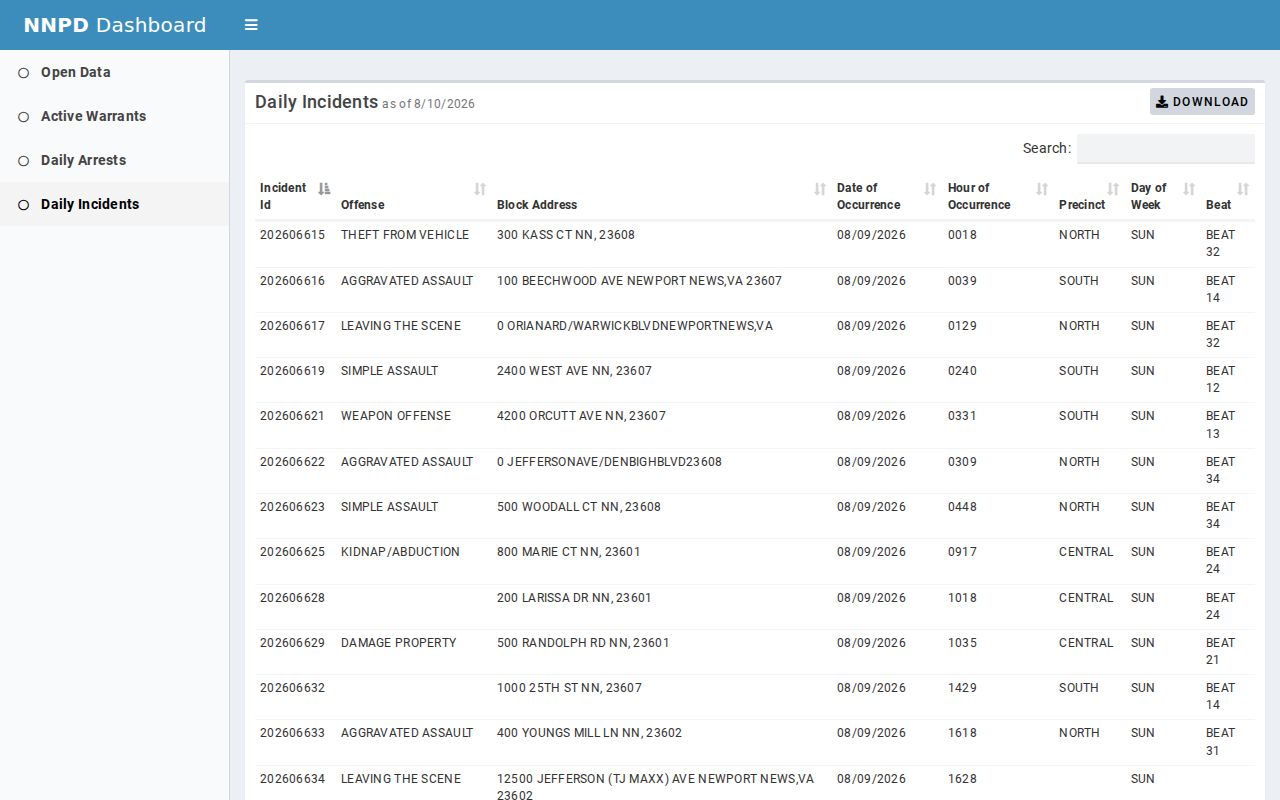This screenshot has width=1280, height=800.
Task: Click hour of occurrence 0331
Action: click(962, 416)
